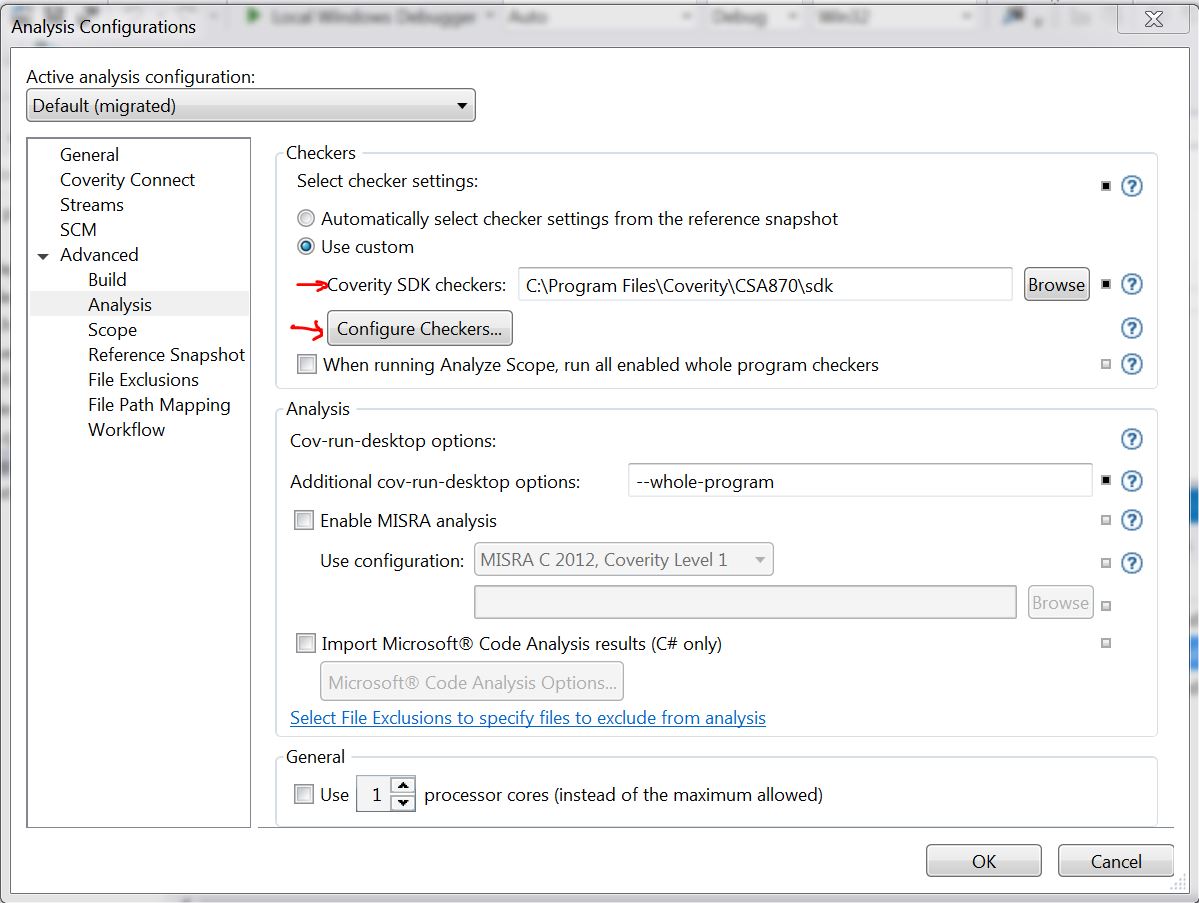
Task: Open help for checker settings section
Action: (1131, 186)
